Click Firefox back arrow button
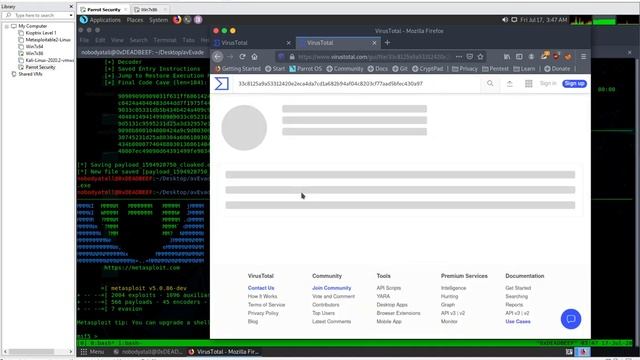This screenshot has width=640, height=360. coord(218,57)
